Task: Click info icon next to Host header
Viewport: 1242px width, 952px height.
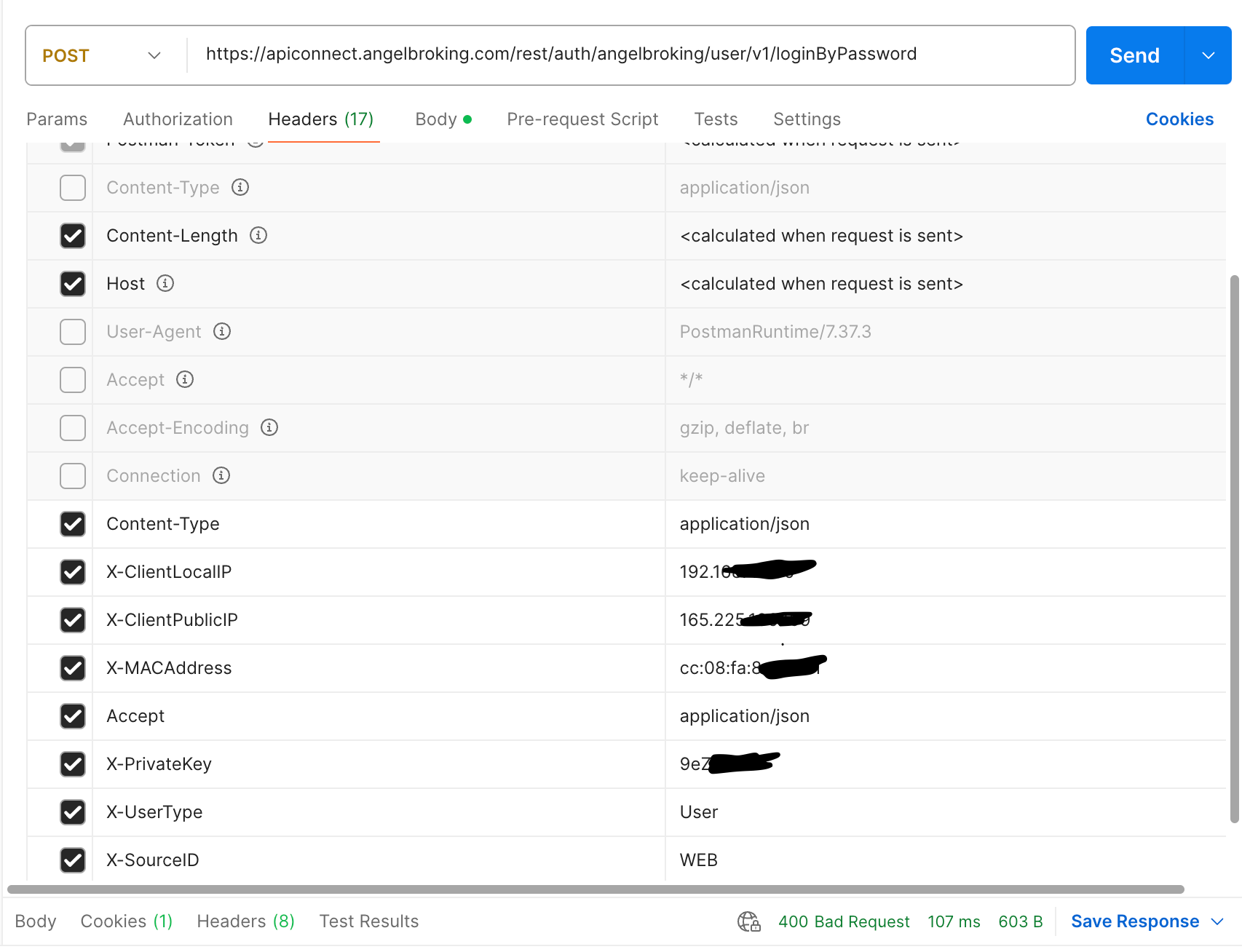Action: click(165, 283)
